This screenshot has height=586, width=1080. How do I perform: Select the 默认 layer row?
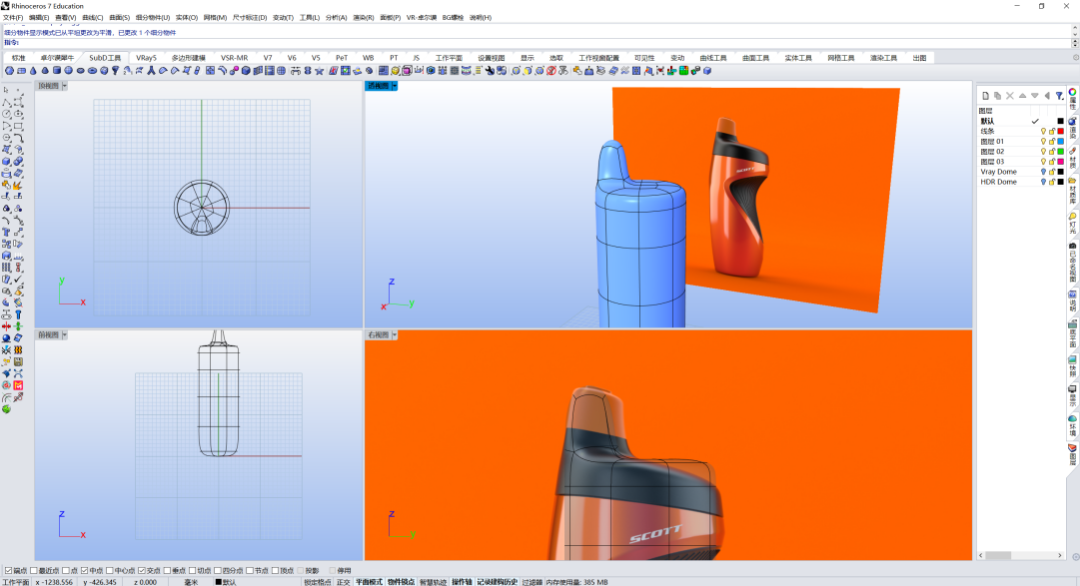[1021, 121]
